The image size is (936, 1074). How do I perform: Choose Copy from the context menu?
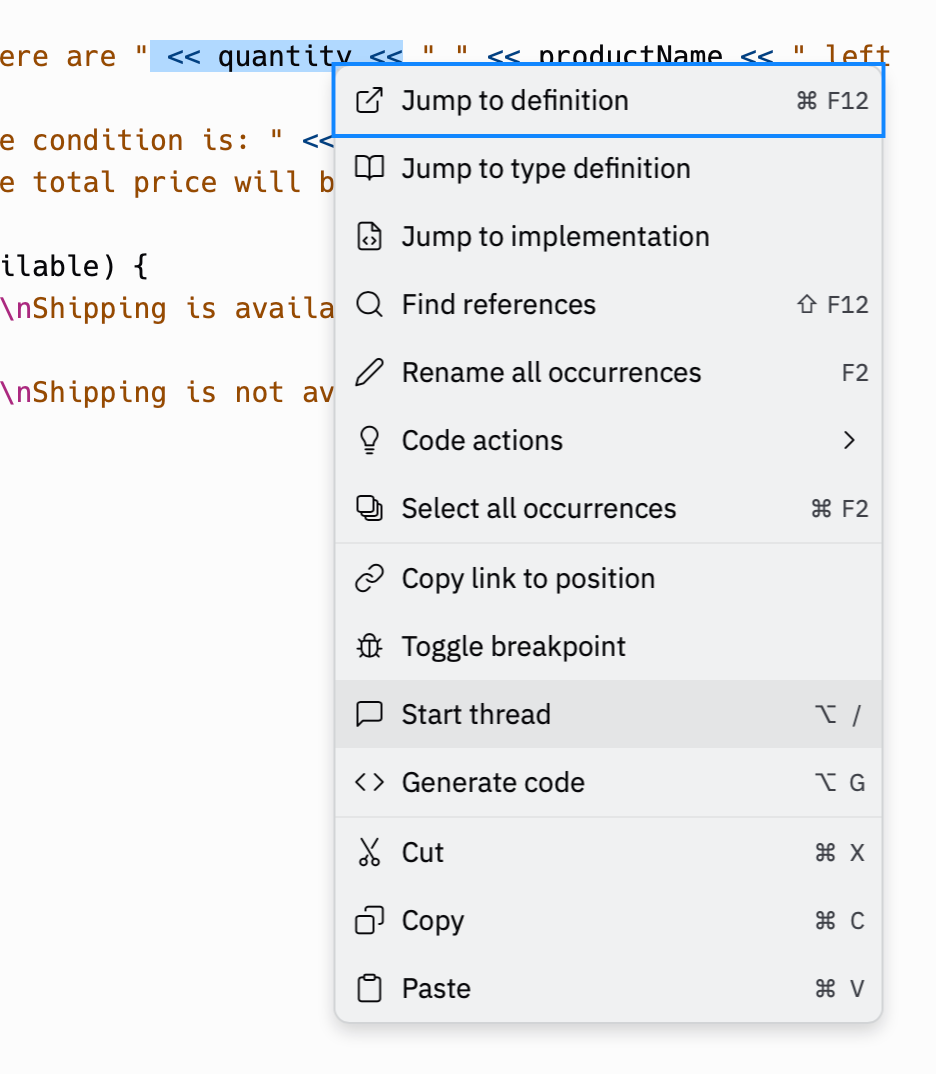click(x=609, y=921)
